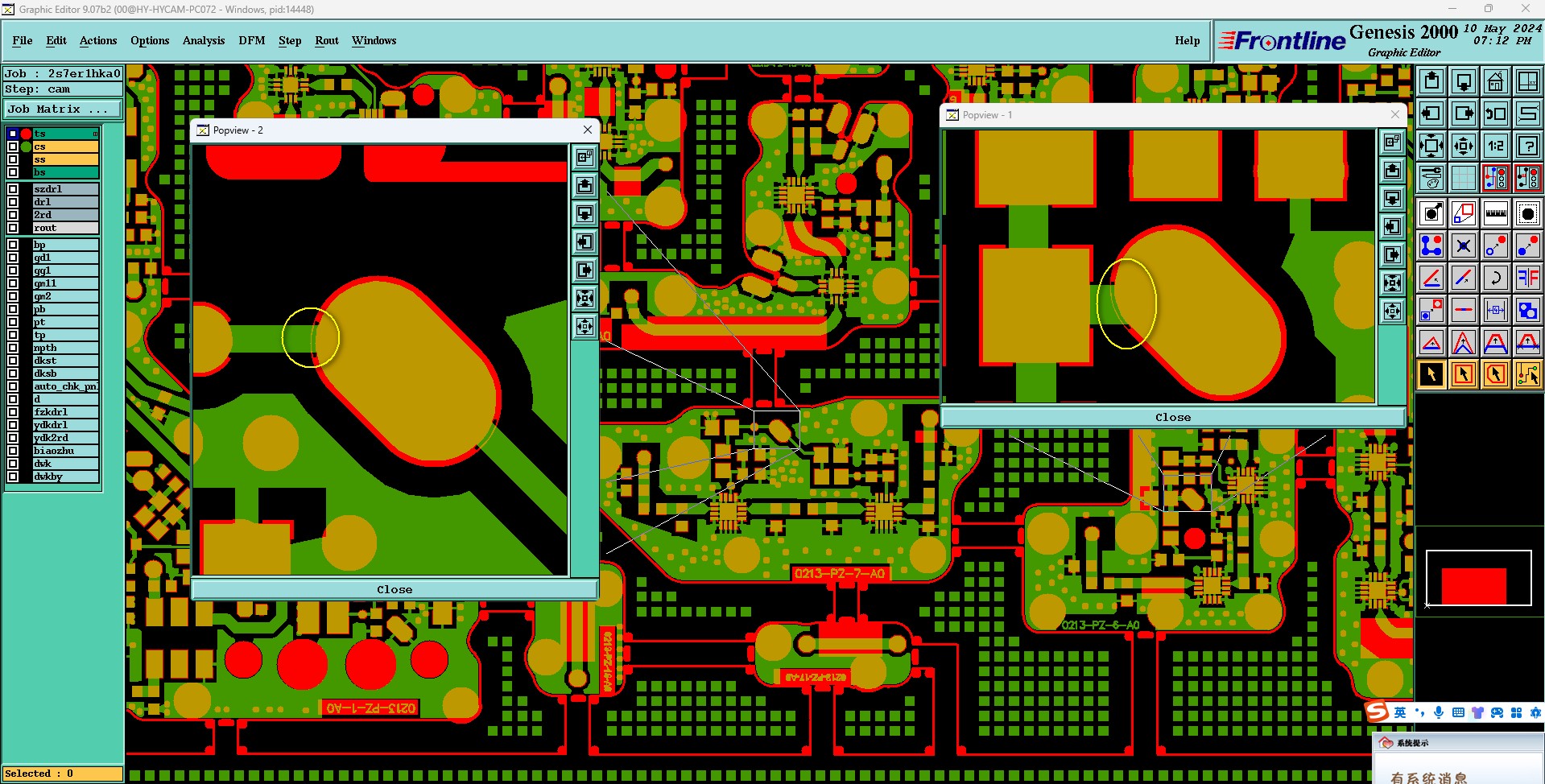Toggle the bs layer checkbox

click(13, 172)
